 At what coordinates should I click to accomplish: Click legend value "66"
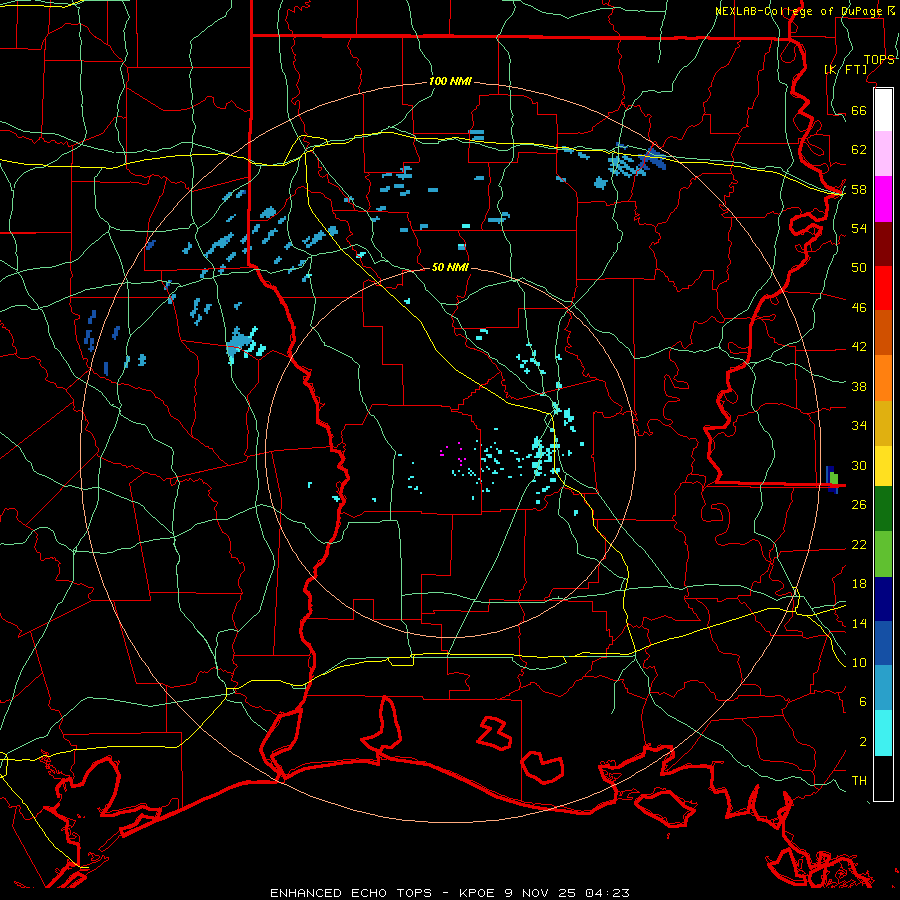(859, 110)
